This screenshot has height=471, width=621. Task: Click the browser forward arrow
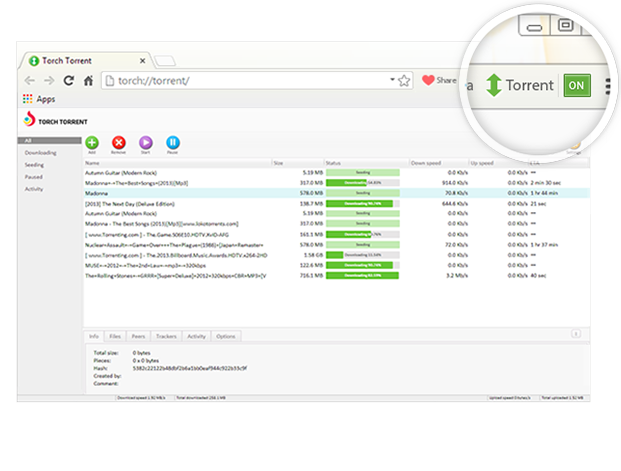[49, 81]
